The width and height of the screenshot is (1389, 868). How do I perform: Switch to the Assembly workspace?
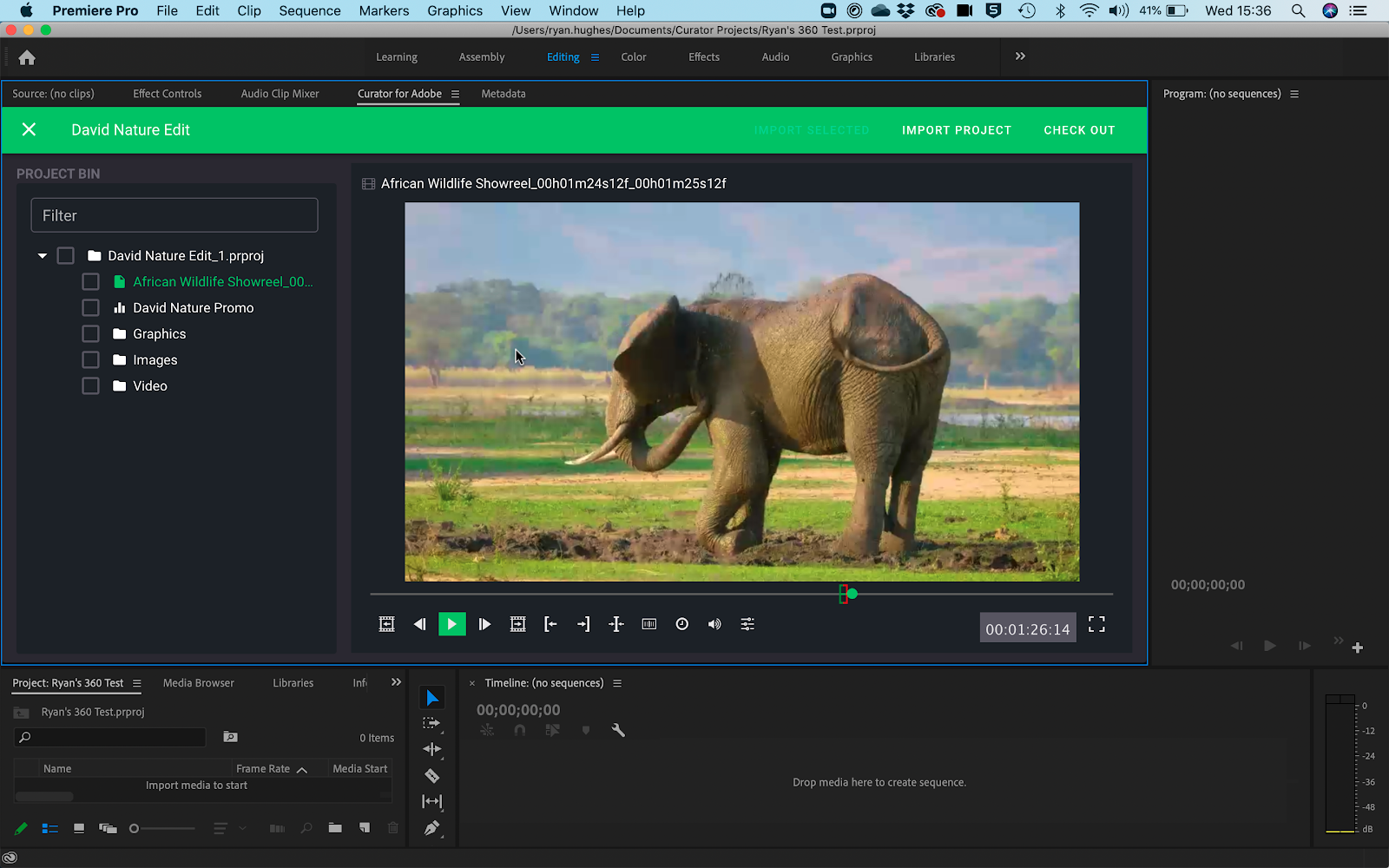482,57
